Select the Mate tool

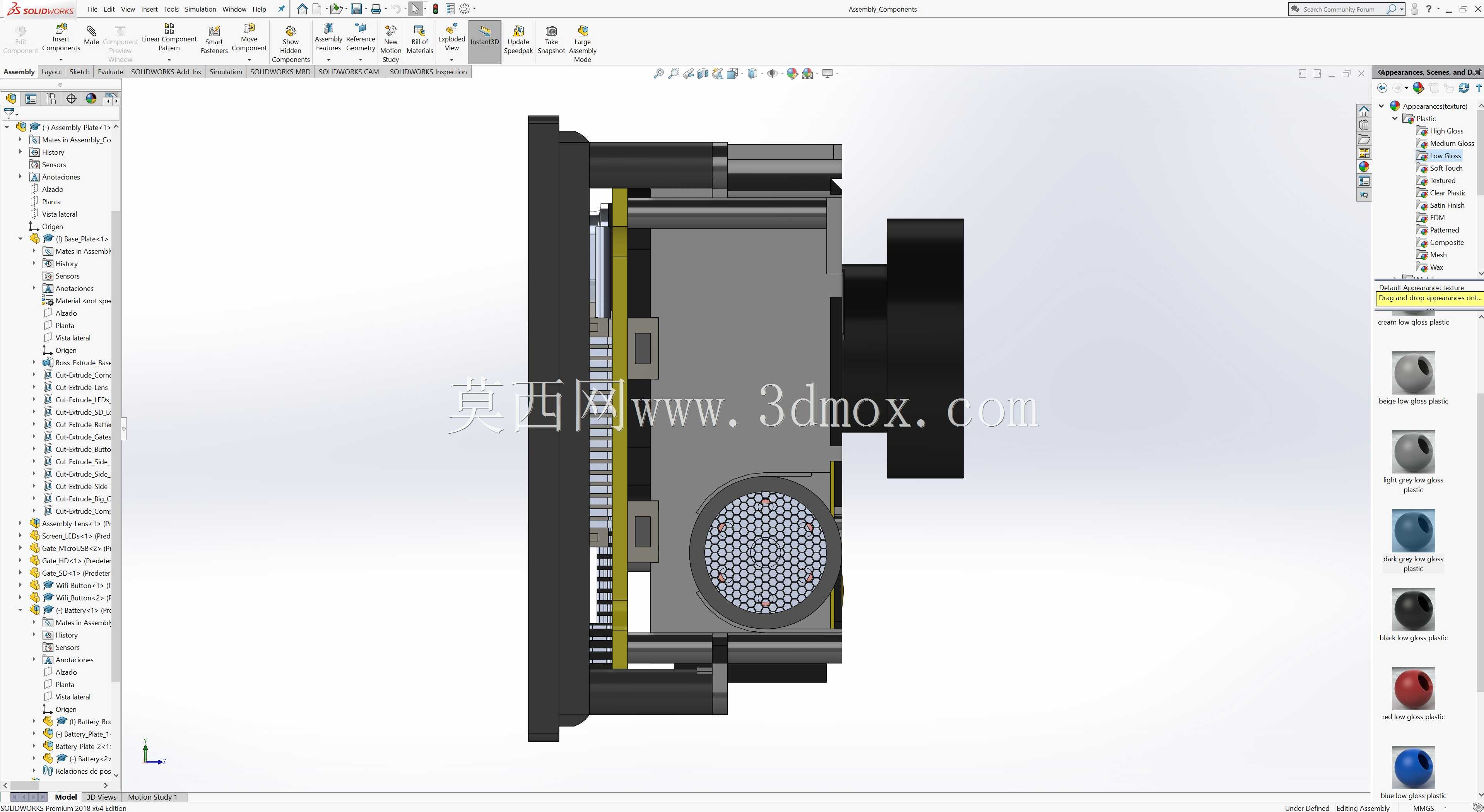coord(91,35)
